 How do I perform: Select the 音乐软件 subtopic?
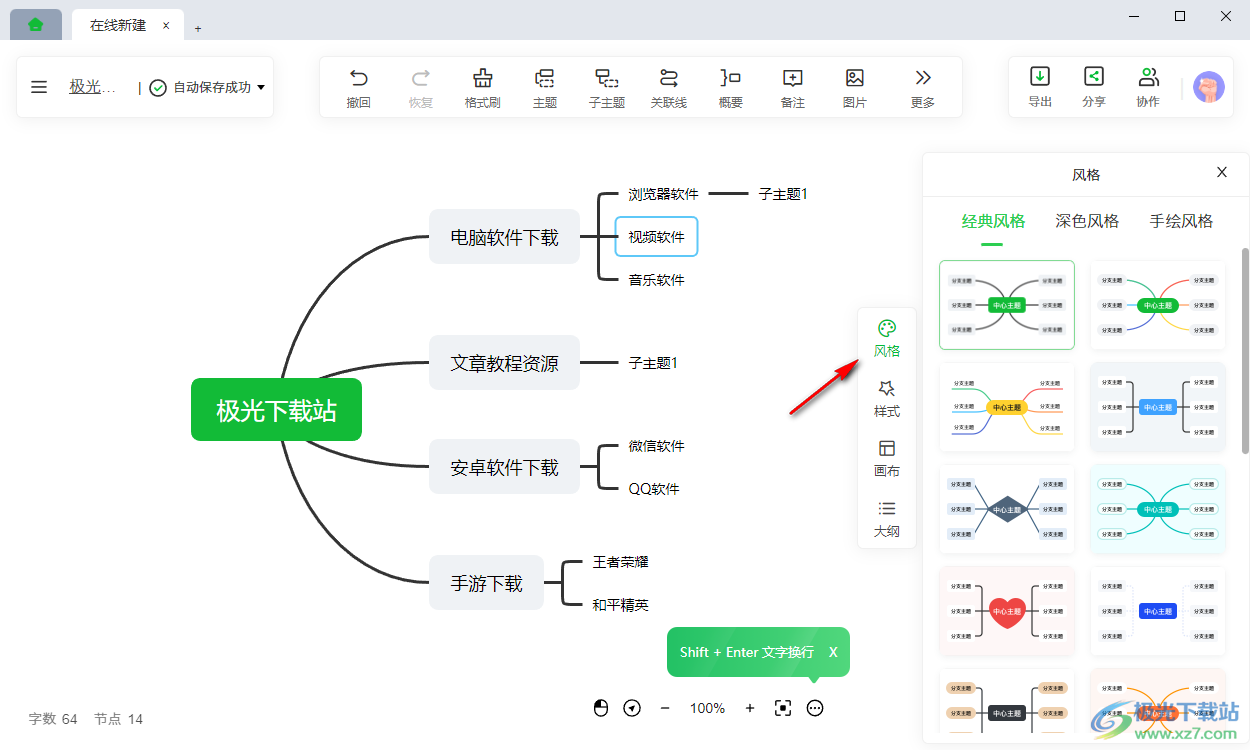tap(656, 280)
